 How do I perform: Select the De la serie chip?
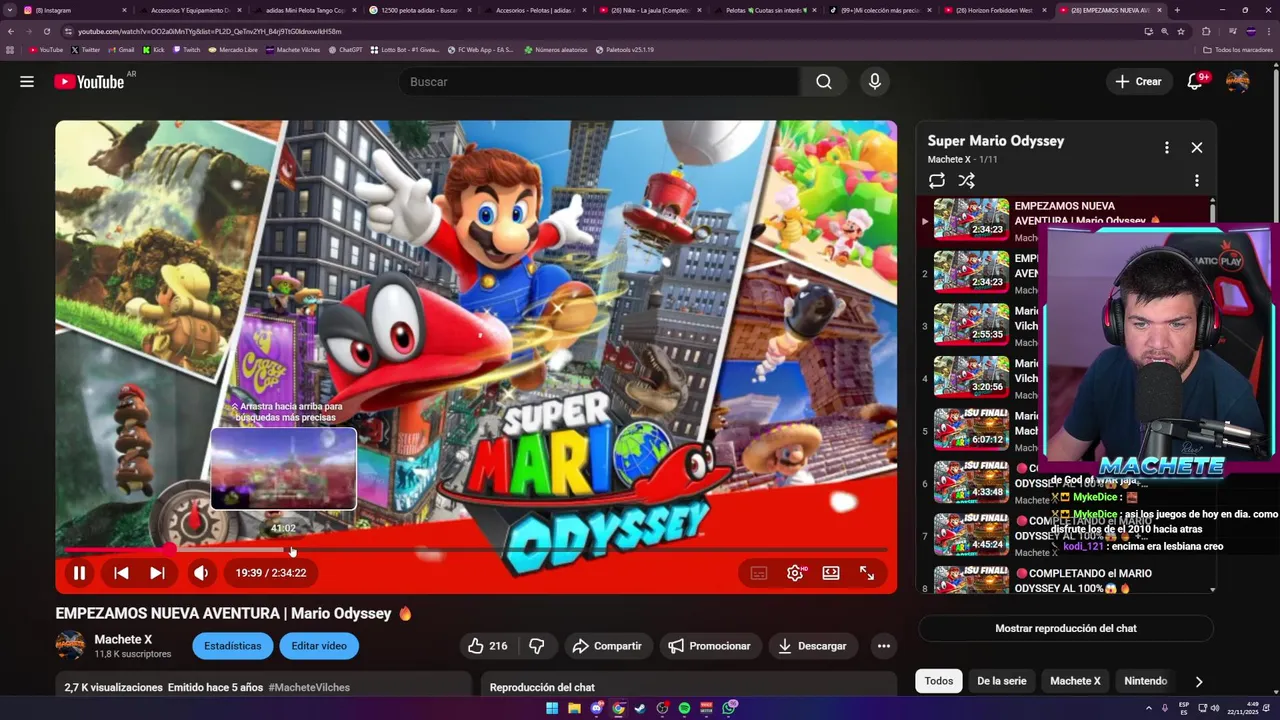(x=1002, y=681)
